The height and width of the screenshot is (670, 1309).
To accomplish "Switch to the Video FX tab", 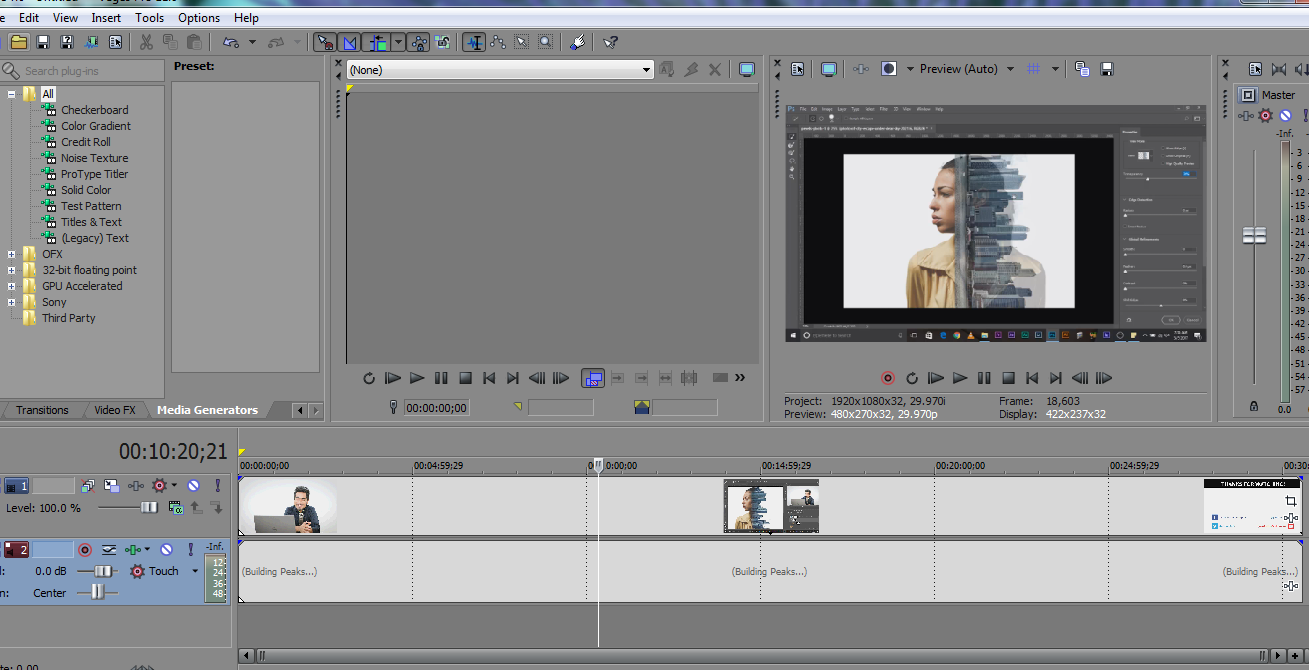I will (x=115, y=410).
